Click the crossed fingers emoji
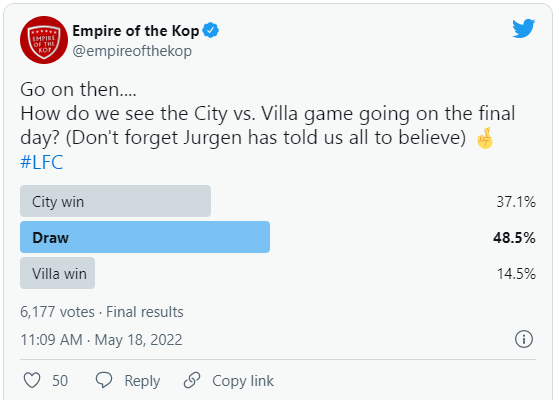This screenshot has height=400, width=554. 485,138
